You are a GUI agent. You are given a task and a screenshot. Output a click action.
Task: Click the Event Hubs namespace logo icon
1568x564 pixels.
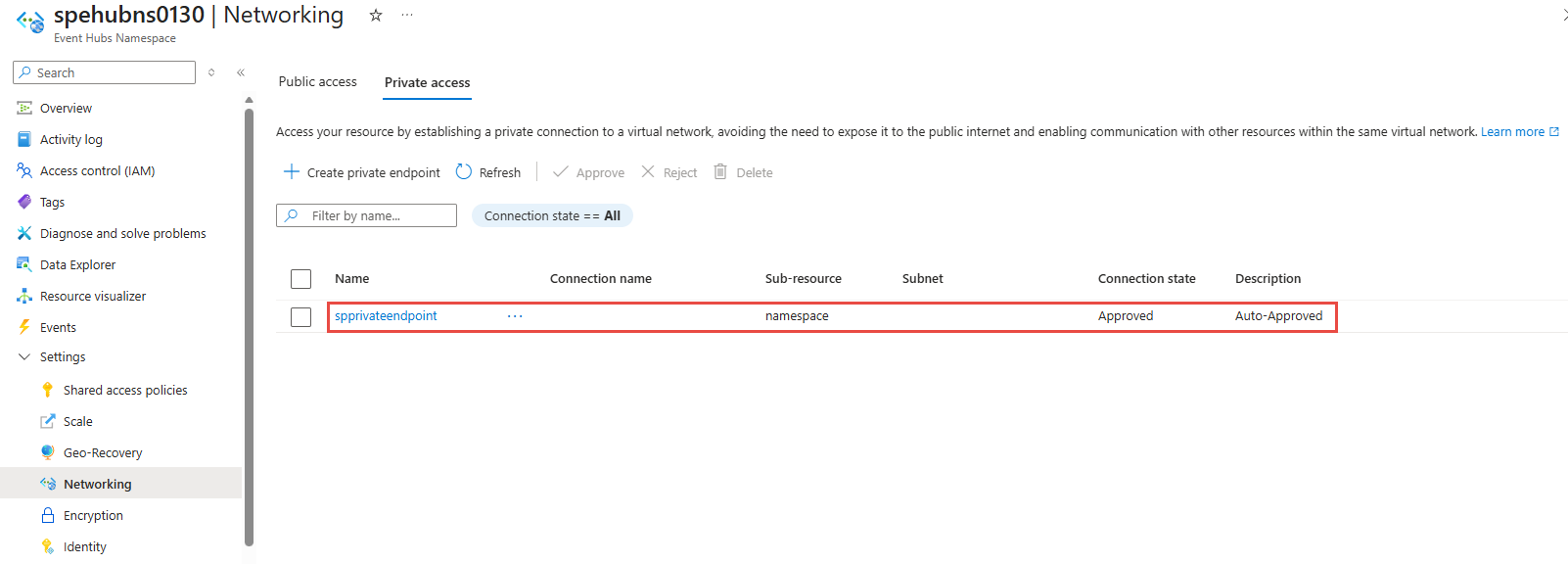point(30,22)
